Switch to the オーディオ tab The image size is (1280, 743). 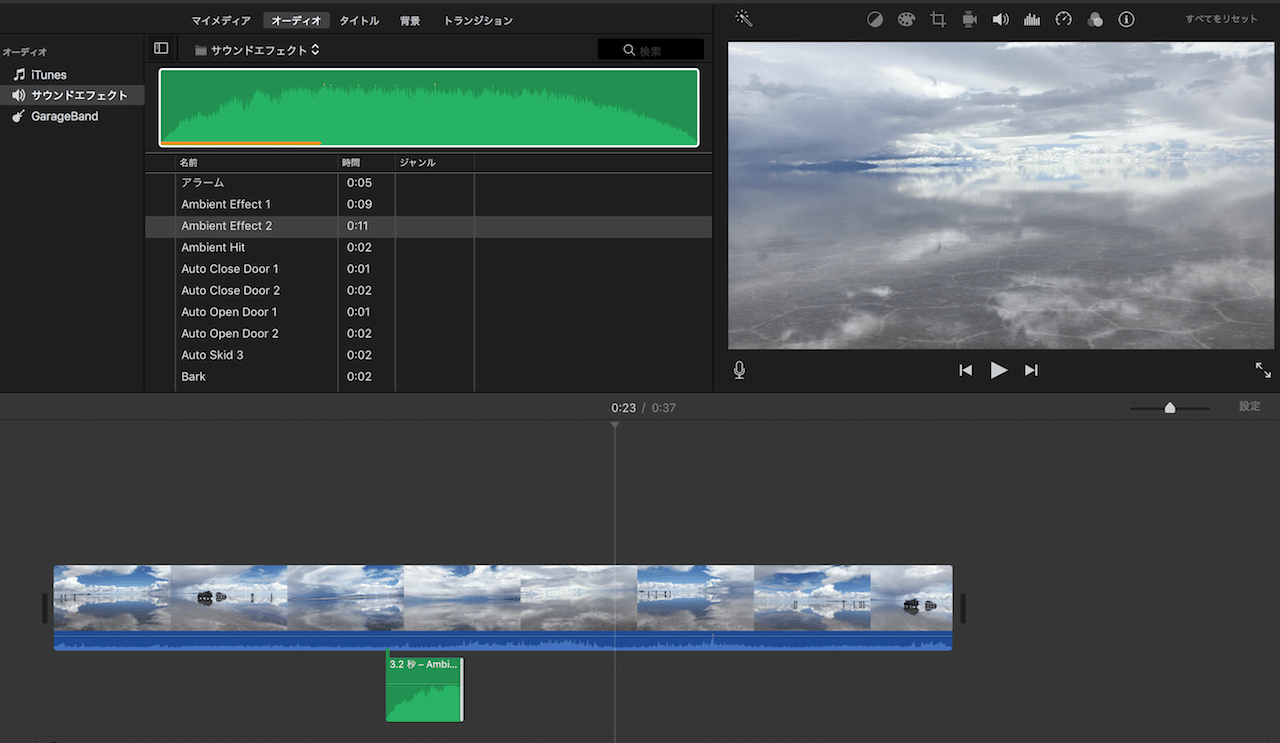[x=297, y=20]
